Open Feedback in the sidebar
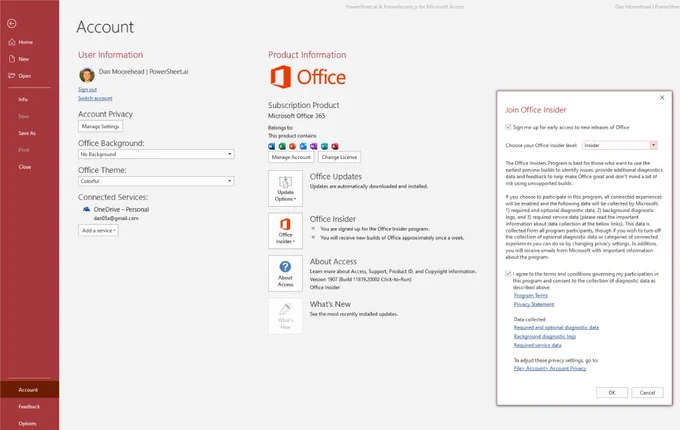680x430 pixels. click(29, 407)
